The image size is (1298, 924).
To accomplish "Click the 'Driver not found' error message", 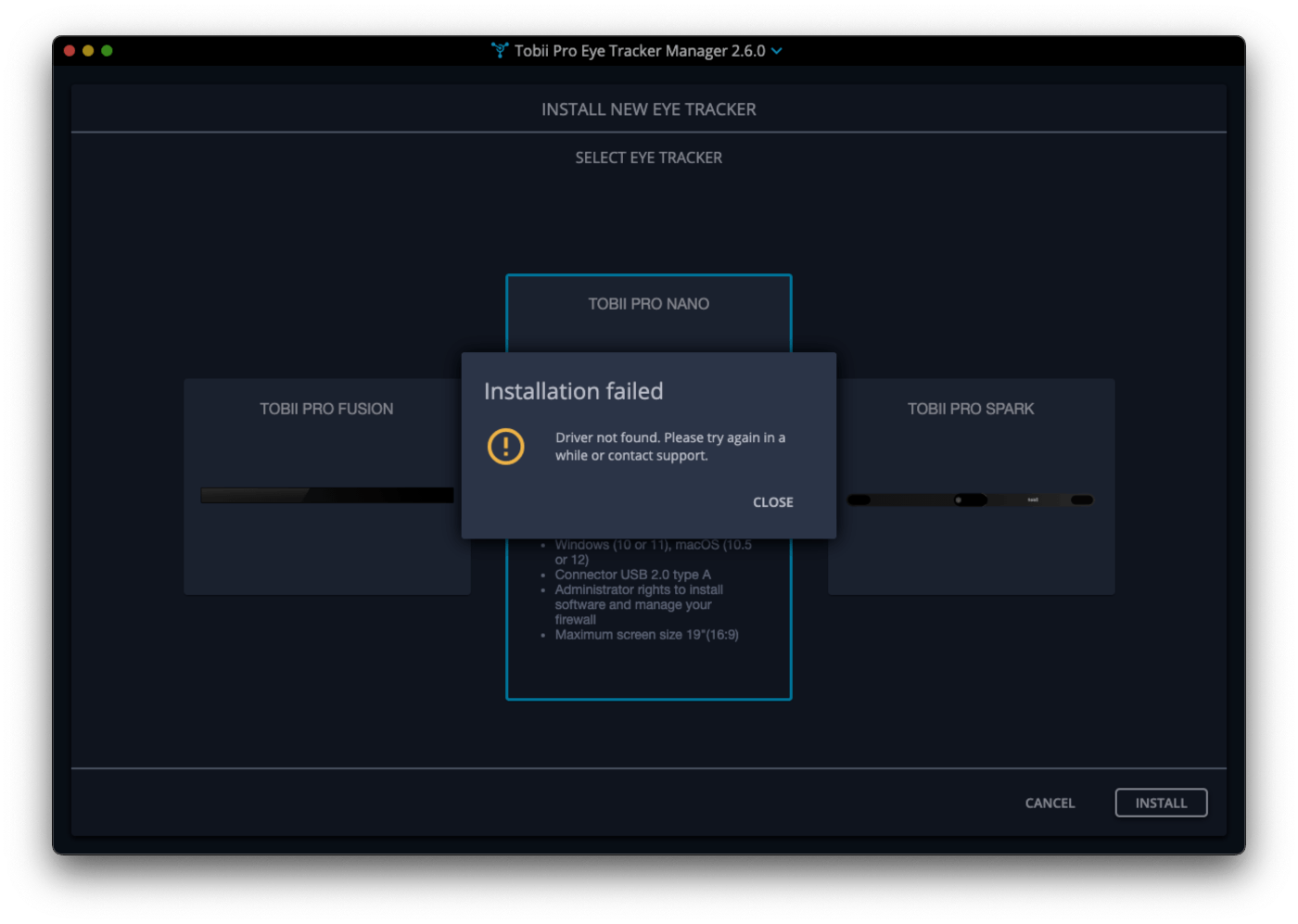I will pyautogui.click(x=670, y=447).
